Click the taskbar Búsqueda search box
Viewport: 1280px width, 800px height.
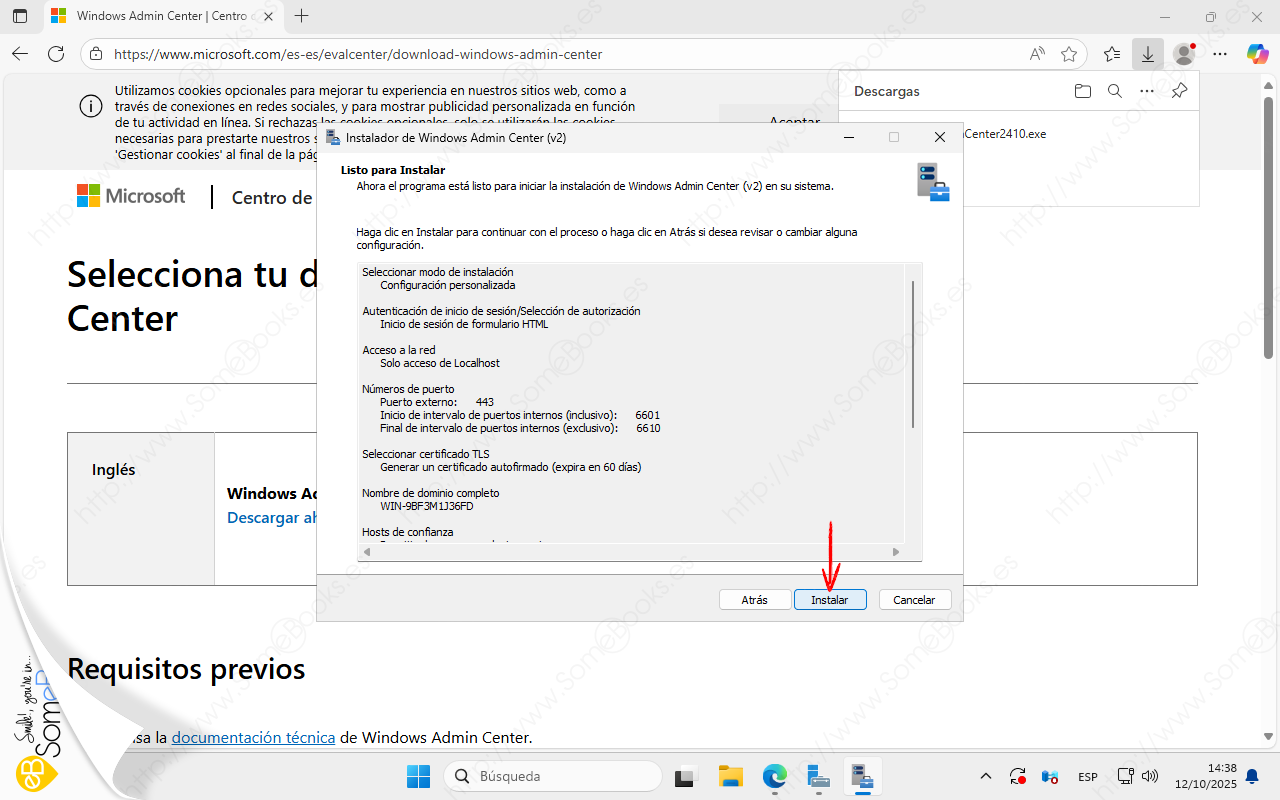[x=553, y=776]
